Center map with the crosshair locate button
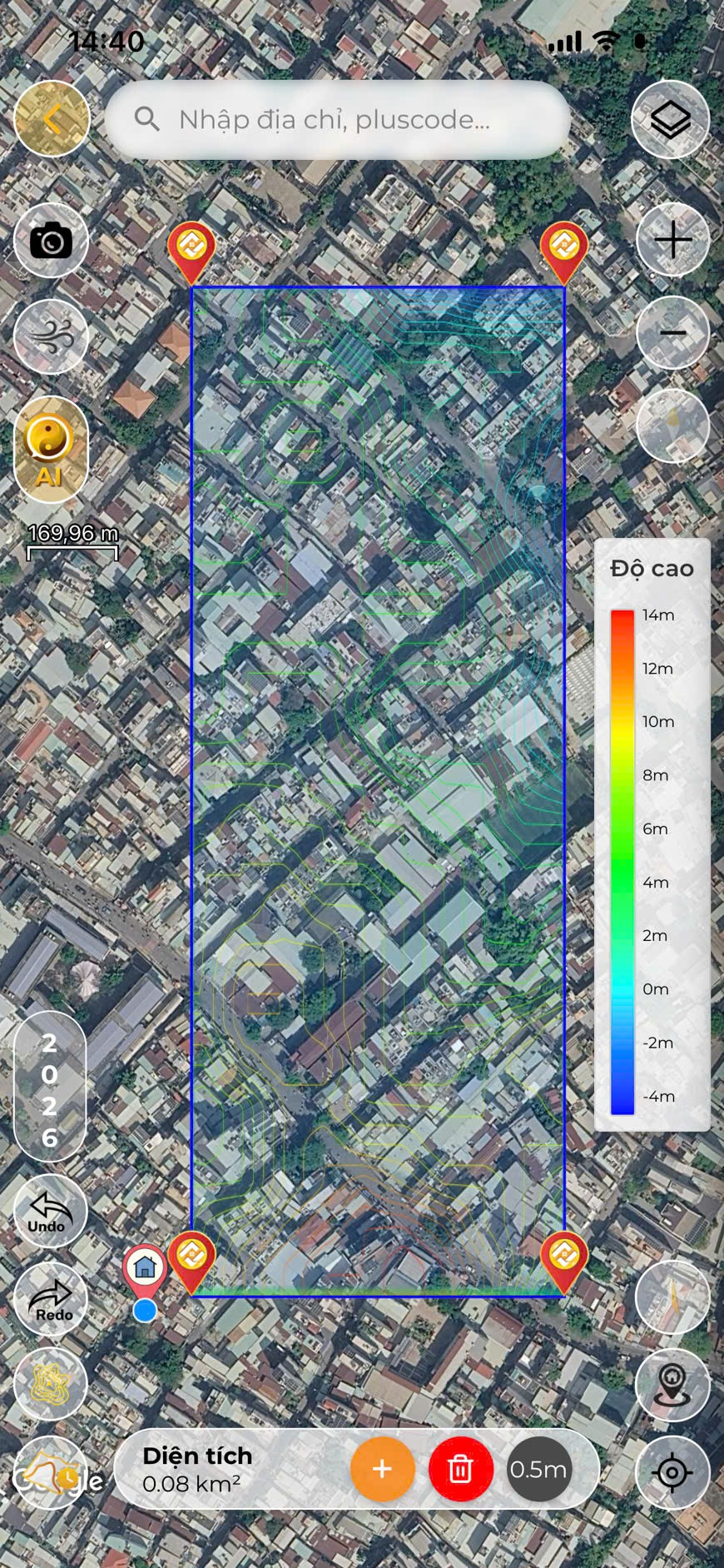Image resolution: width=724 pixels, height=1568 pixels. (x=672, y=1472)
